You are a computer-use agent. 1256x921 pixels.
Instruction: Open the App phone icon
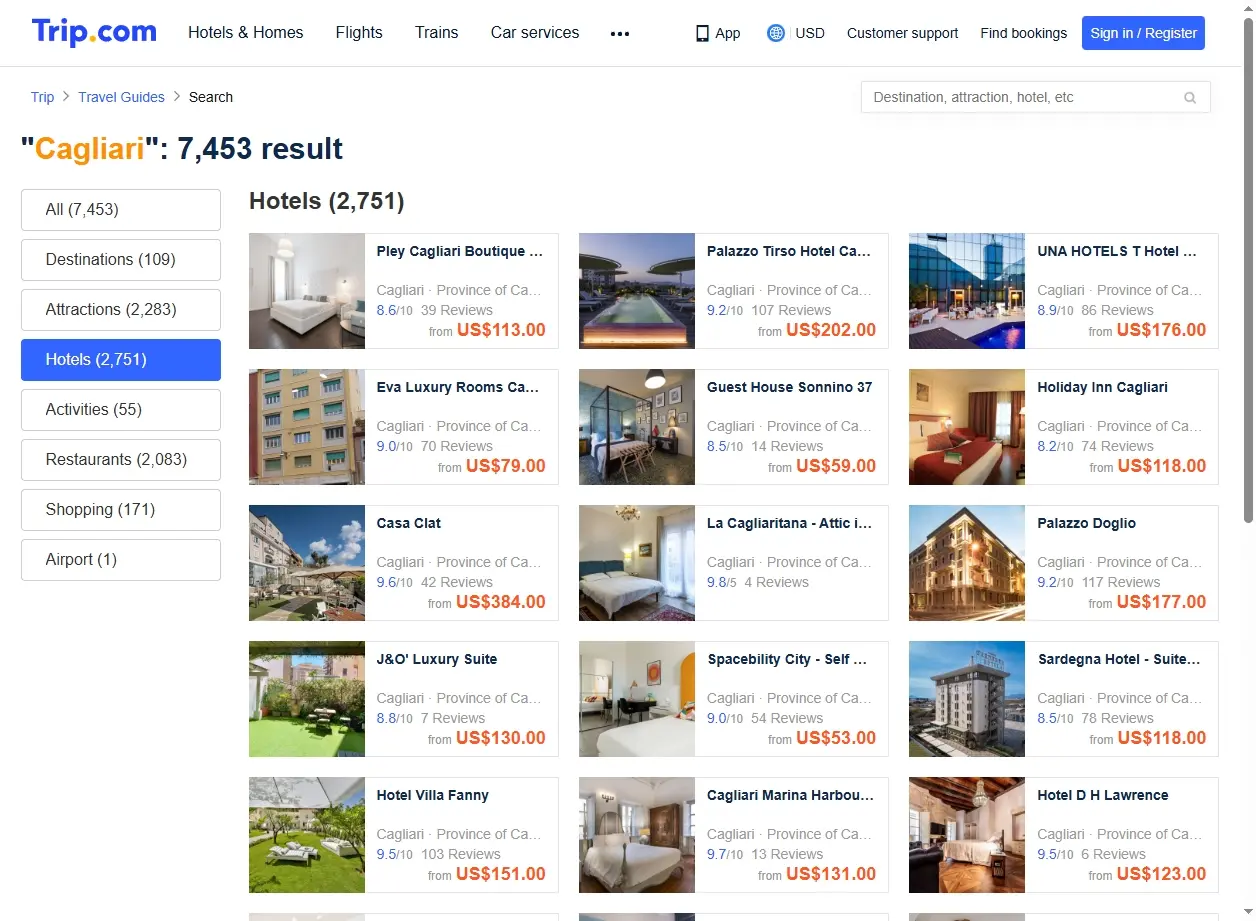pos(702,33)
